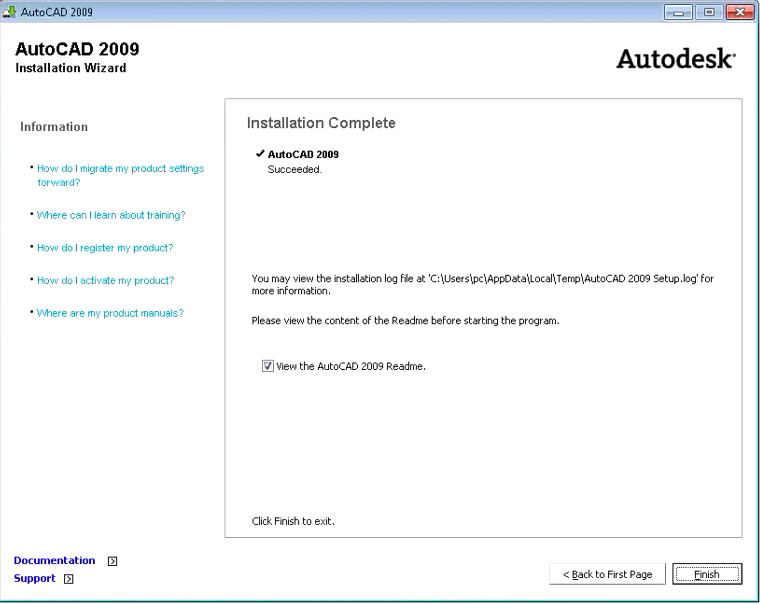Screen dimensions: 760x604
Task: Click the 'Information' sidebar heading
Action: point(54,127)
